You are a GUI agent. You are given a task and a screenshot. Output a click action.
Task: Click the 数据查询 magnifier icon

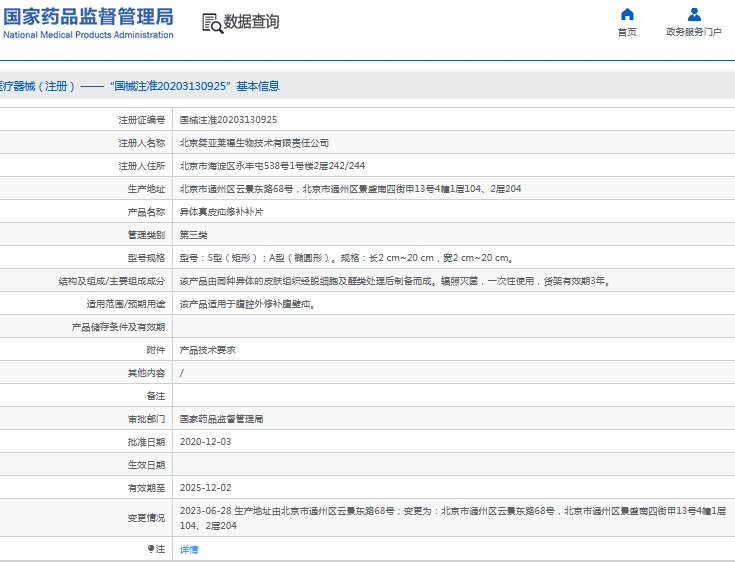pyautogui.click(x=212, y=23)
